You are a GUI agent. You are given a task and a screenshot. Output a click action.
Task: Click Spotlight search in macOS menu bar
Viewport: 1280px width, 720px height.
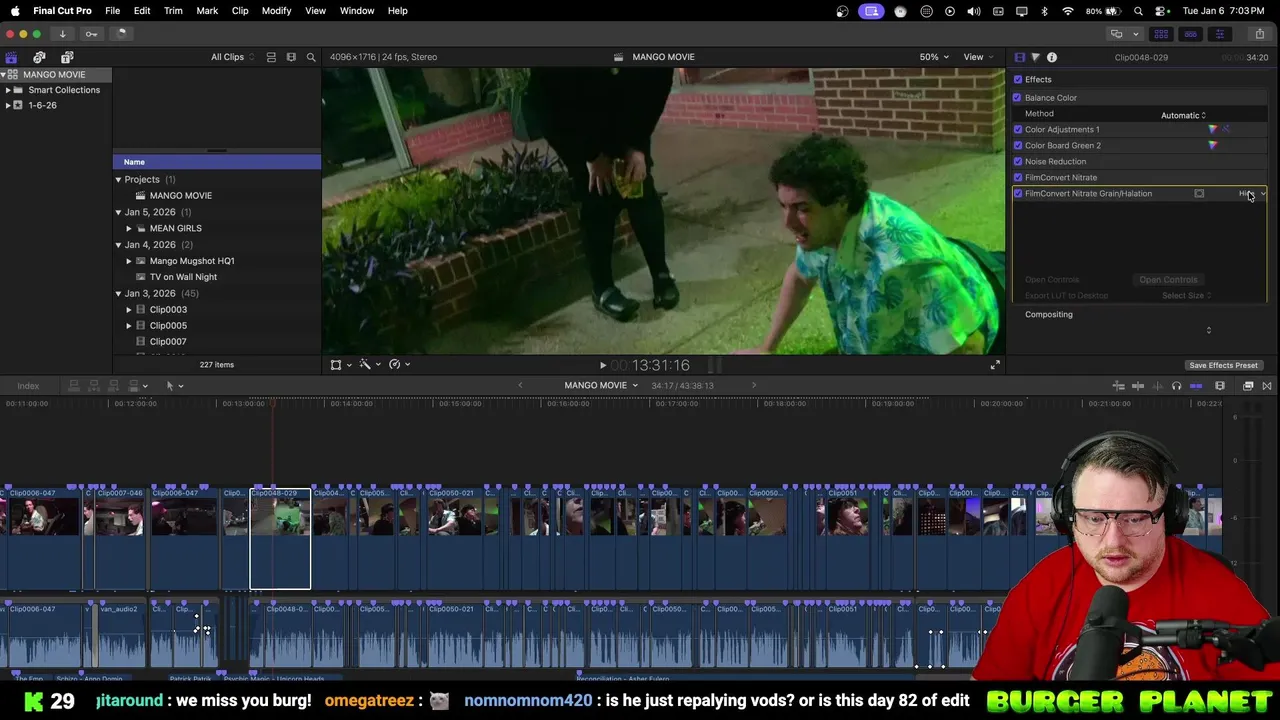tap(1138, 11)
